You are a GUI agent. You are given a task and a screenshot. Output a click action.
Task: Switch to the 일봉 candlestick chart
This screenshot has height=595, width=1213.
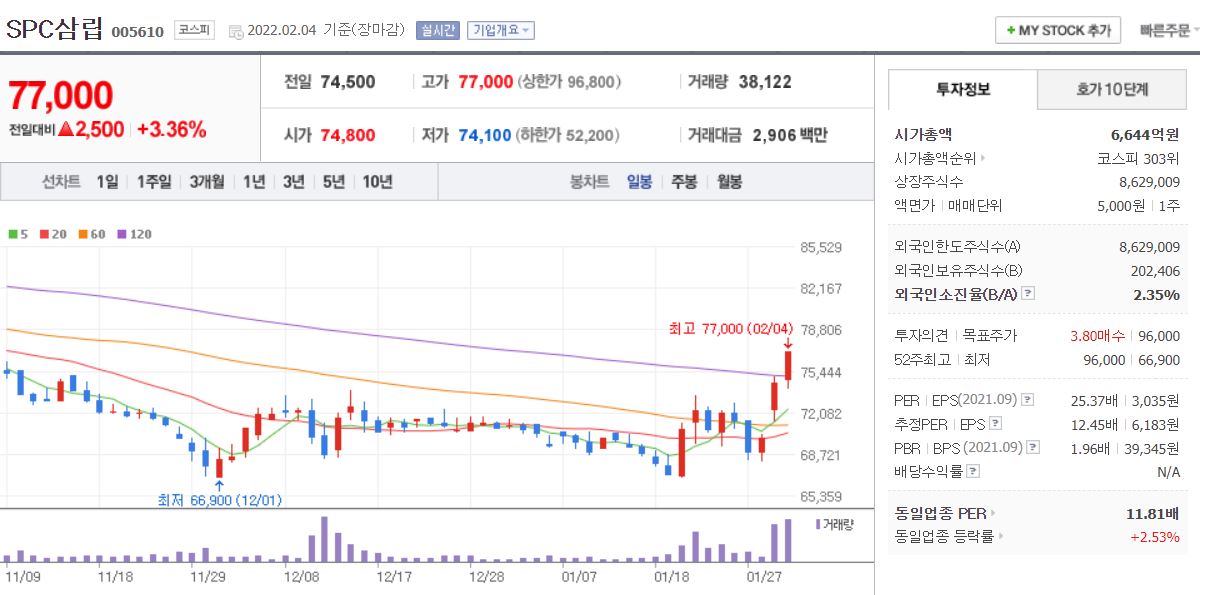click(640, 182)
